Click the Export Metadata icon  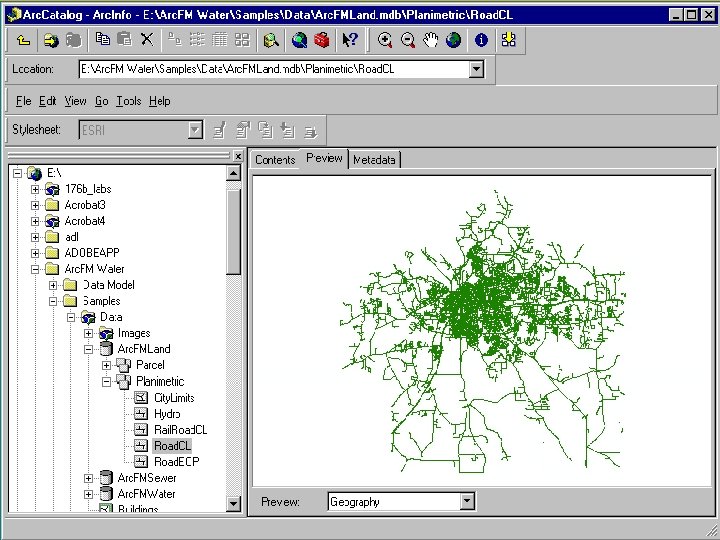point(310,131)
